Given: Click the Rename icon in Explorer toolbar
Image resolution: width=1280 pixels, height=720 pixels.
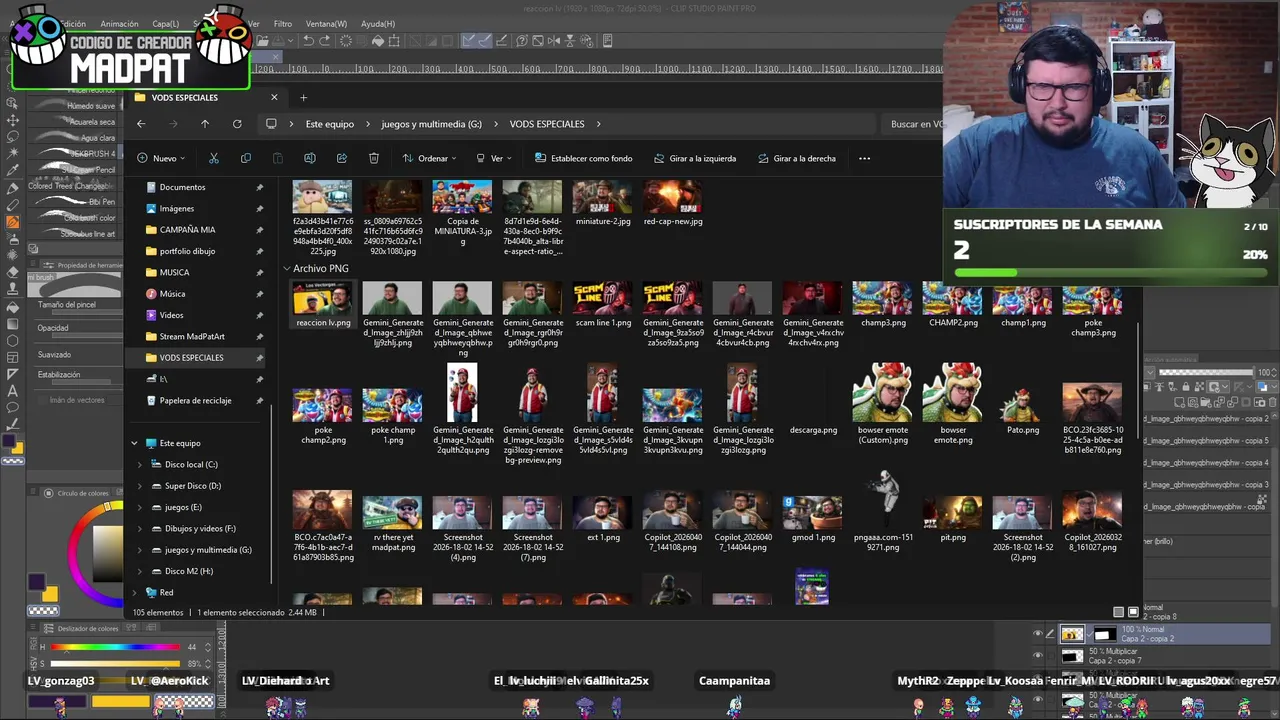Looking at the screenshot, I should pos(310,158).
